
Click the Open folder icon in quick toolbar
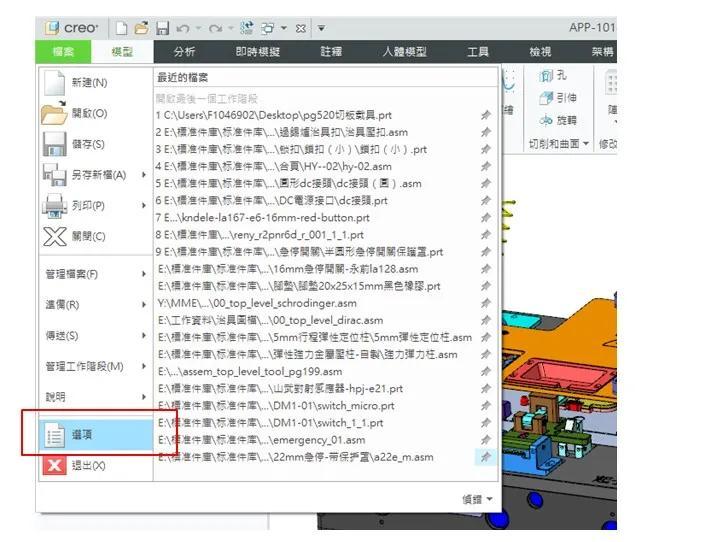tap(142, 28)
